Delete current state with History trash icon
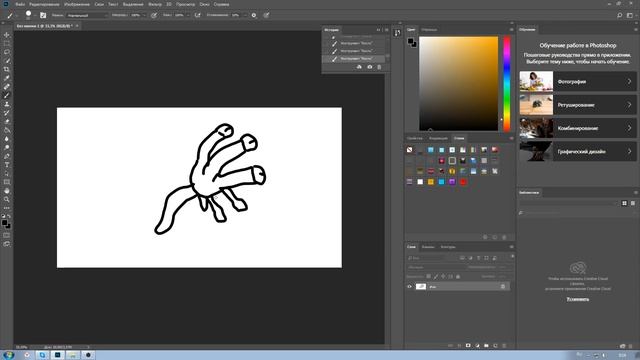640x360 pixels. (x=379, y=67)
